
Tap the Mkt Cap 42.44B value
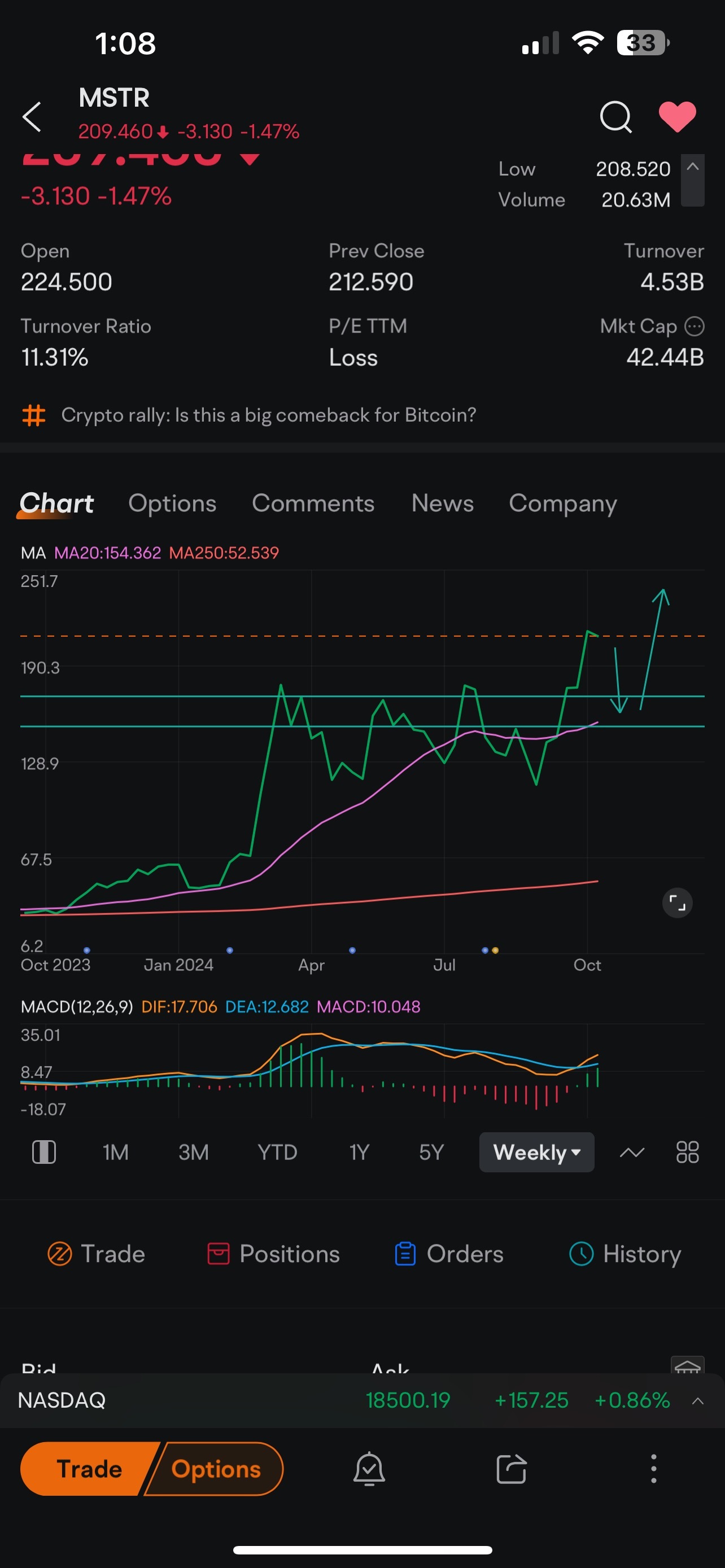(x=665, y=357)
